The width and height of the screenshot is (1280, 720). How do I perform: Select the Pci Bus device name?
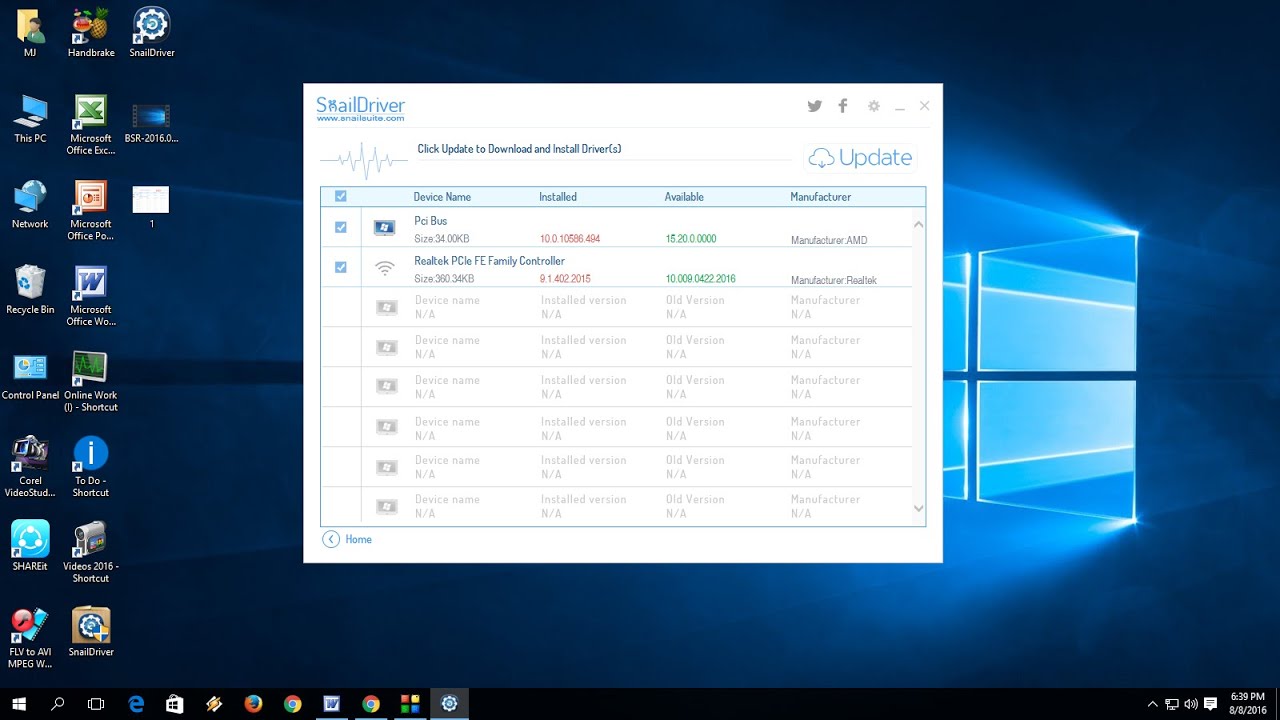431,221
